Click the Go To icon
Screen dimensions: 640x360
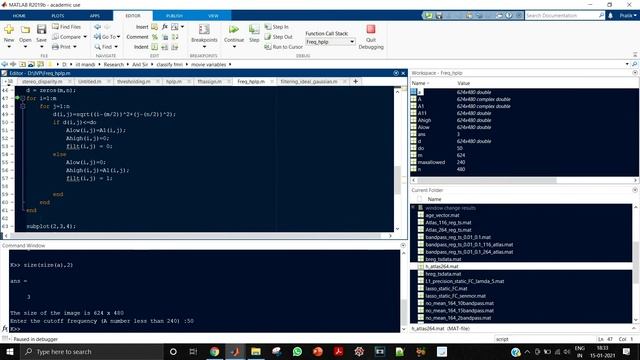[98, 37]
